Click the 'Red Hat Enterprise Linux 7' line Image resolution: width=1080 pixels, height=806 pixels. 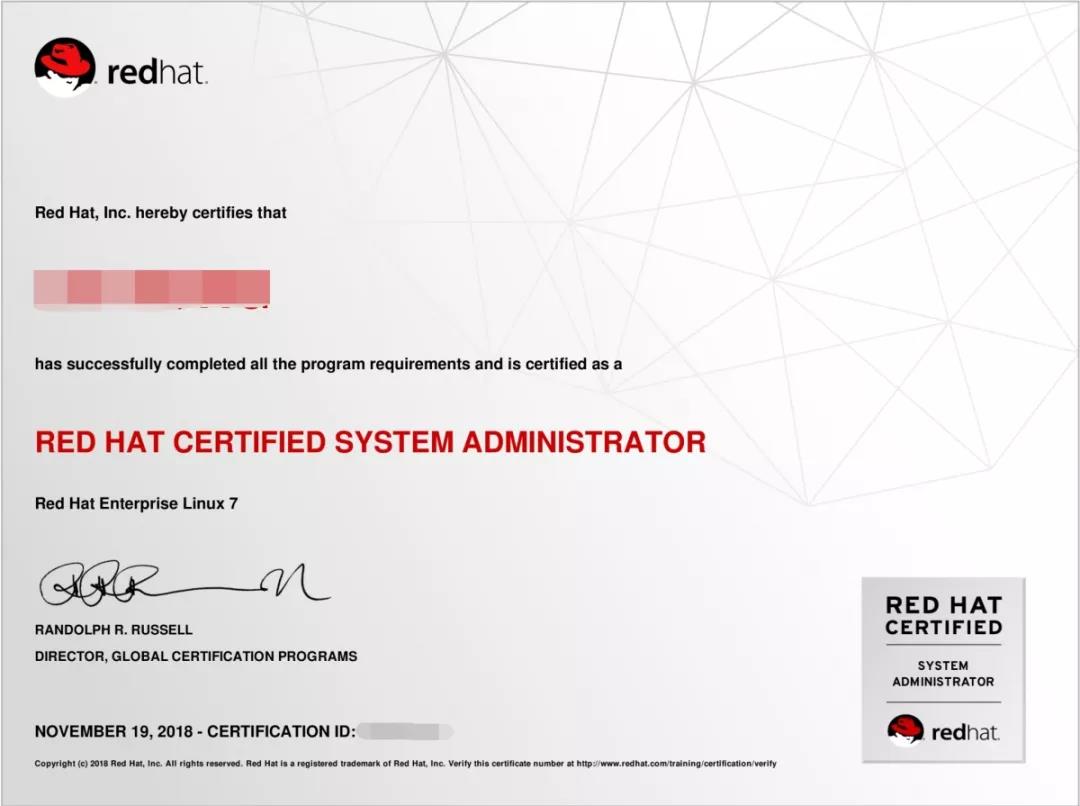(136, 504)
